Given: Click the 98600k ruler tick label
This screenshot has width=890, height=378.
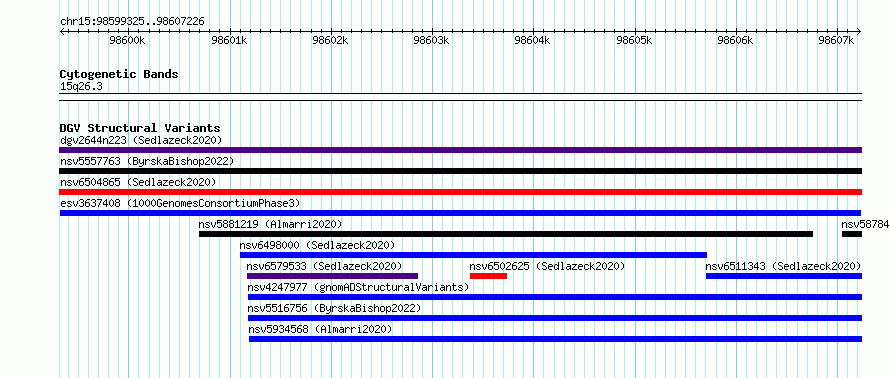Looking at the screenshot, I should (128, 41).
